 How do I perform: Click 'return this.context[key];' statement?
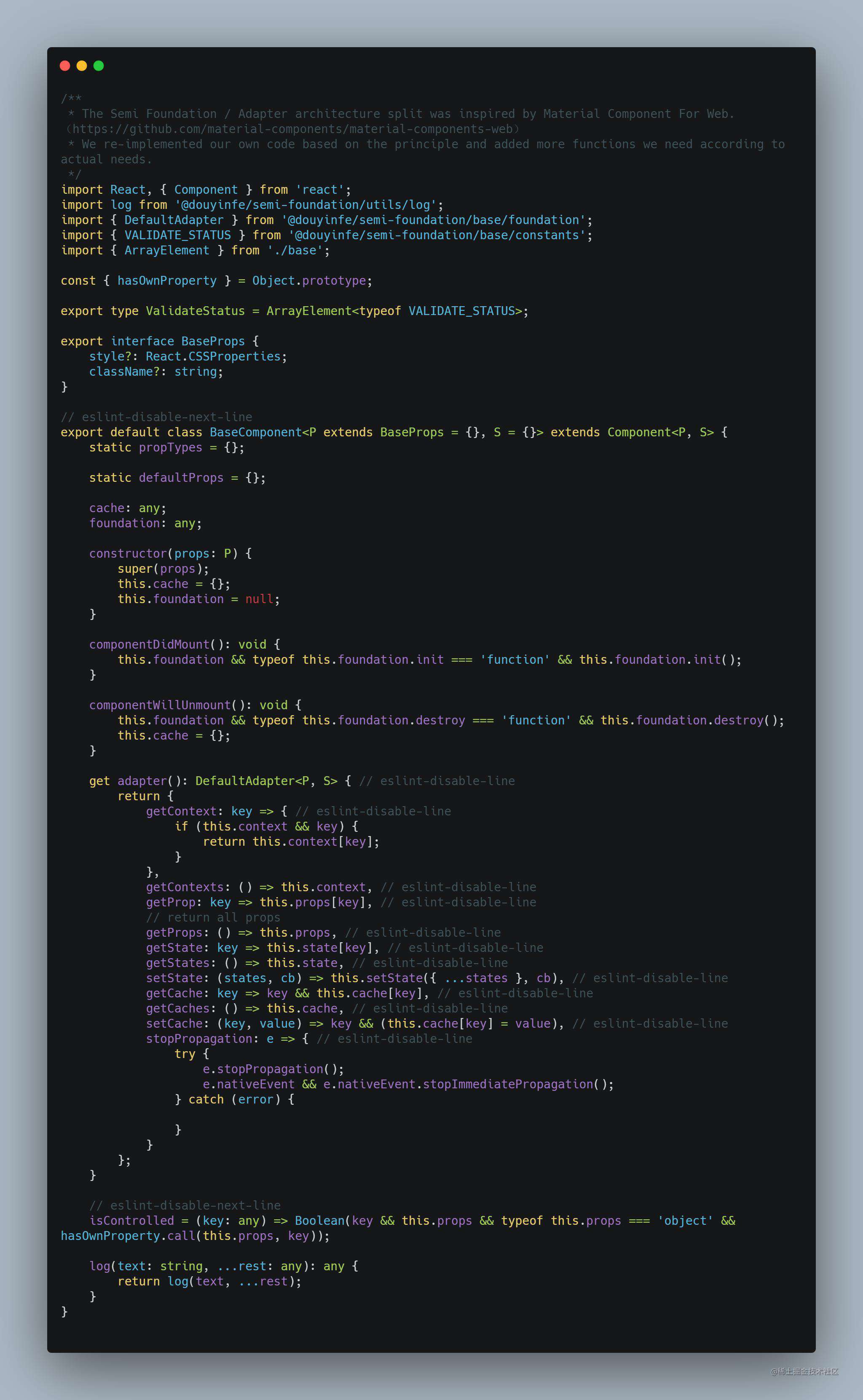tap(291, 842)
